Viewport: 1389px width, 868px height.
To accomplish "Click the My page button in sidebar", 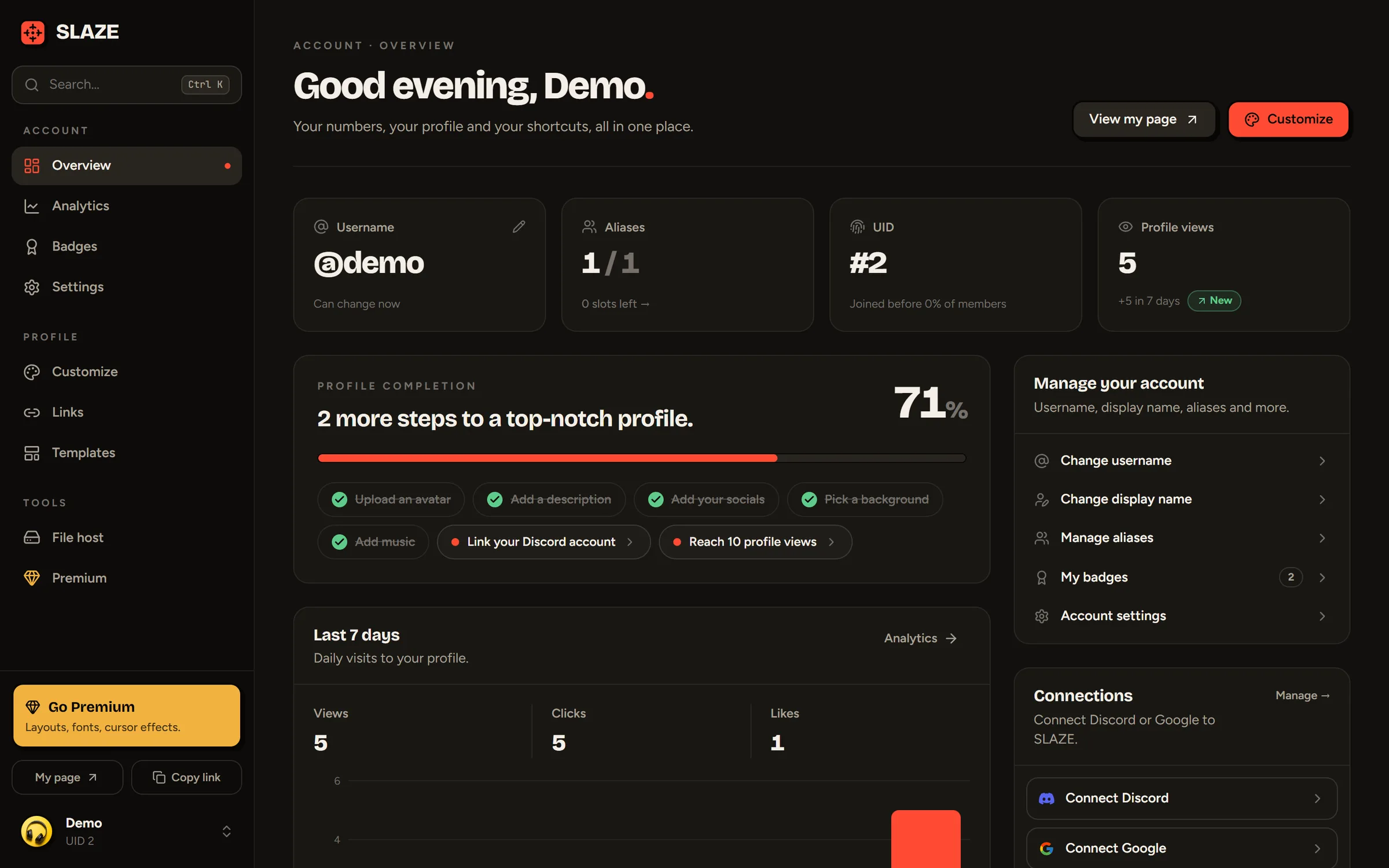I will (x=67, y=777).
